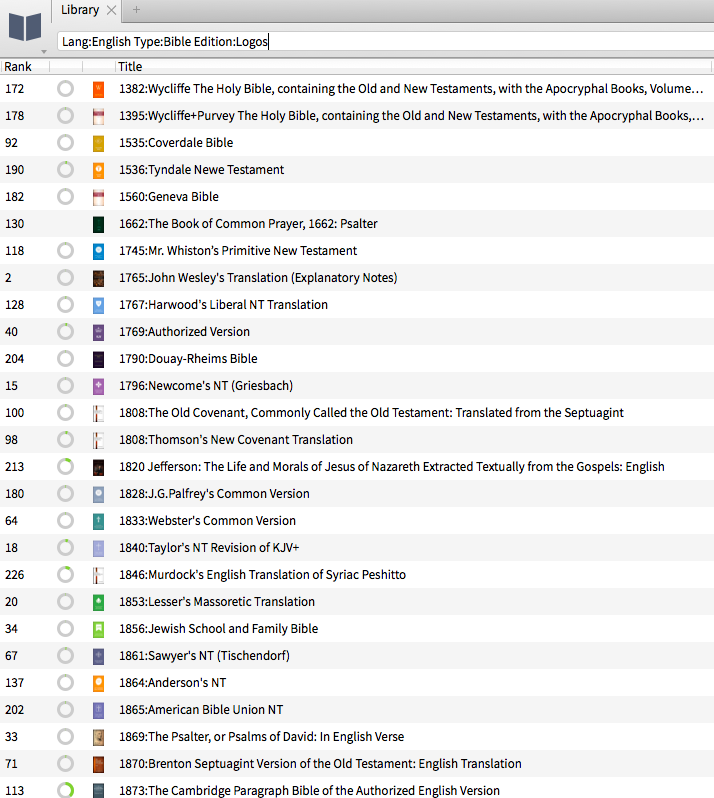Sort by Rank column header
The image size is (714, 798).
coord(18,67)
